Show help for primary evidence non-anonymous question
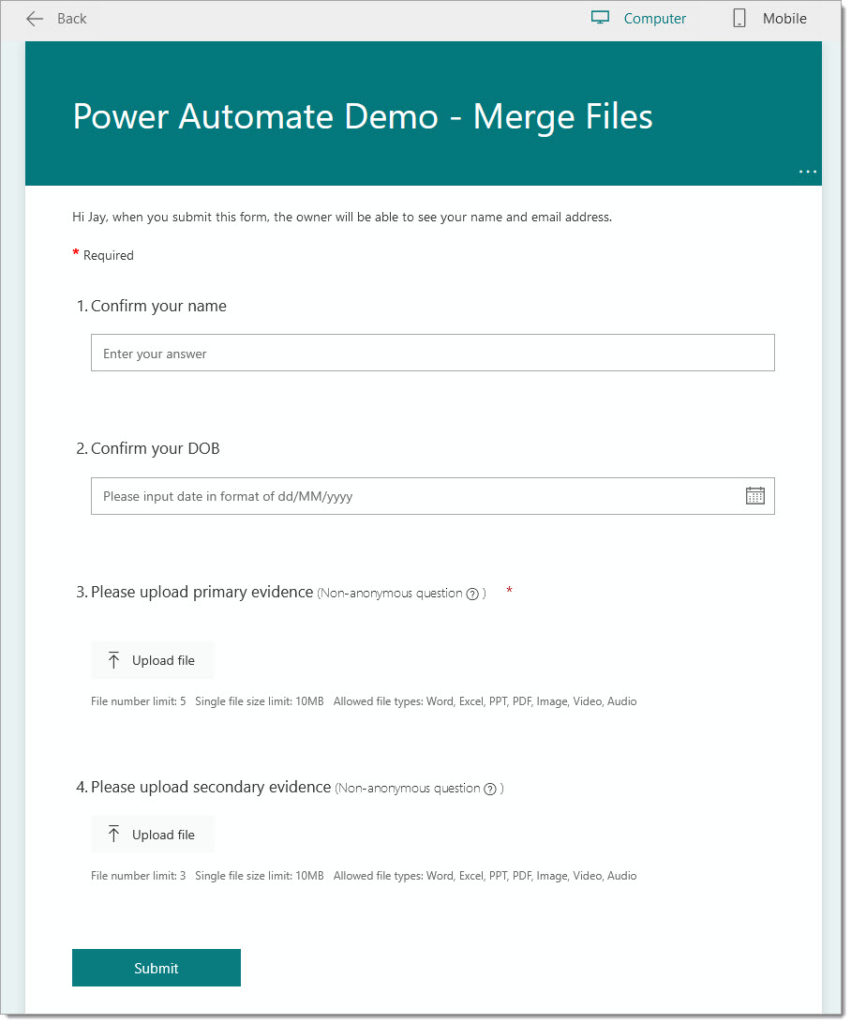 (474, 595)
